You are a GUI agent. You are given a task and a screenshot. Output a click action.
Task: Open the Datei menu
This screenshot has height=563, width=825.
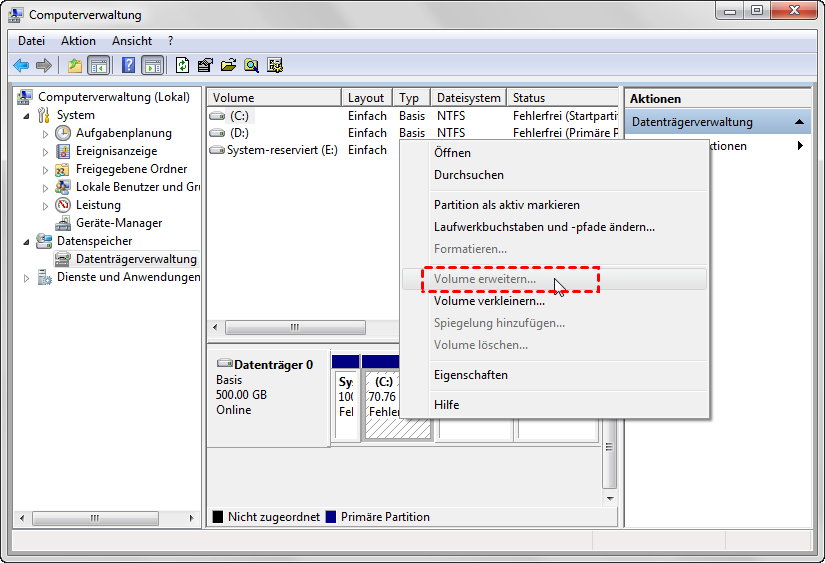[x=31, y=41]
